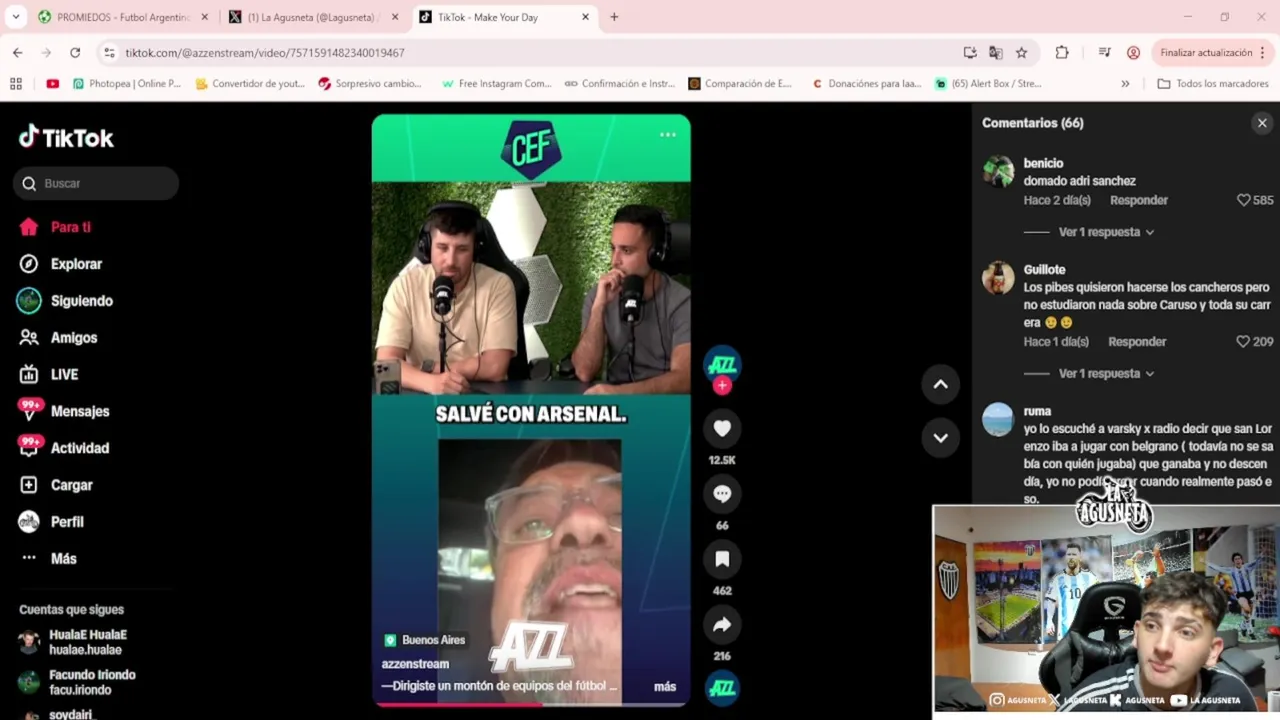Open Buenos Aires location tag

(425, 640)
